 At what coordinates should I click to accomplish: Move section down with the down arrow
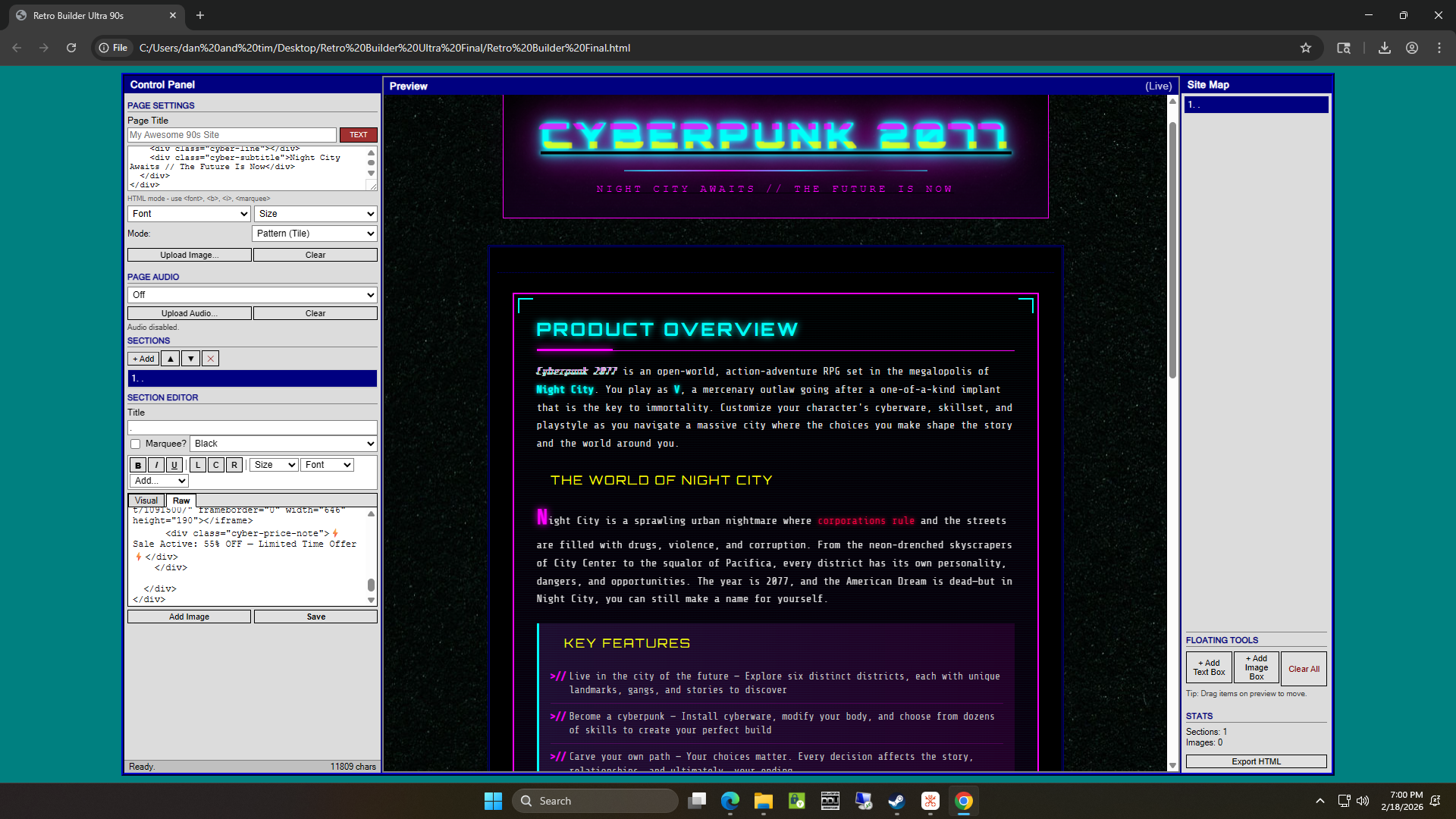point(191,359)
